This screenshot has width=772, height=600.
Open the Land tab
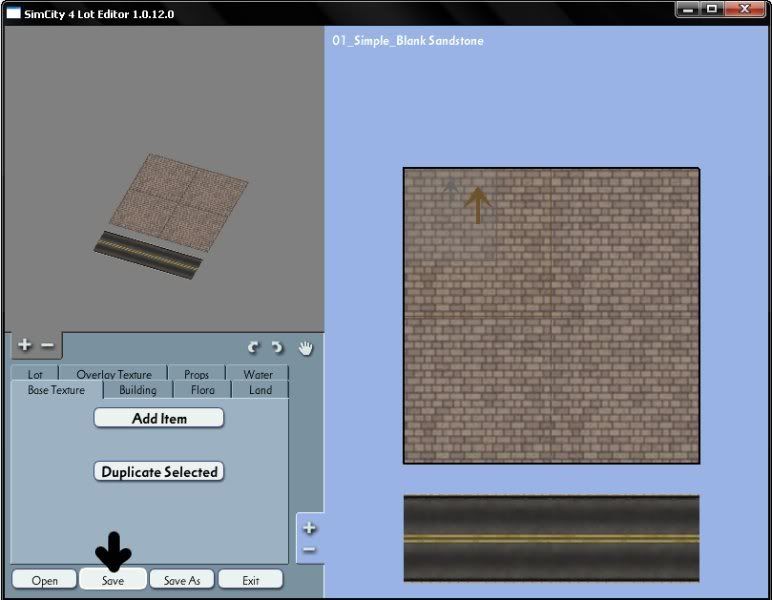pyautogui.click(x=260, y=390)
